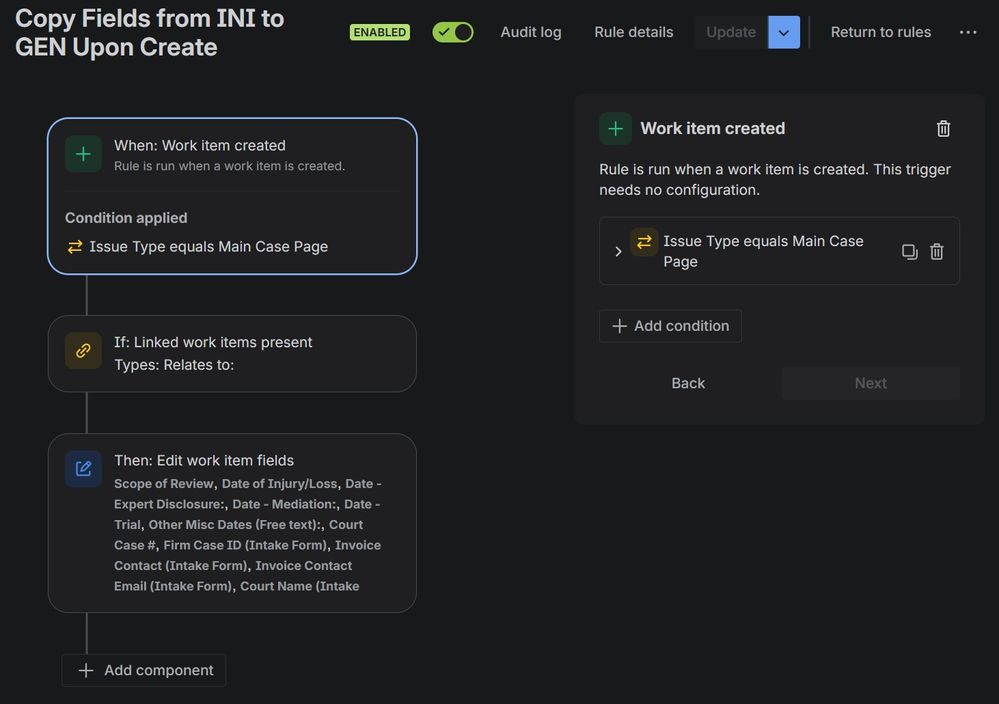Select the Then: Edit work item fields card
Image resolution: width=999 pixels, height=704 pixels.
click(x=232, y=523)
